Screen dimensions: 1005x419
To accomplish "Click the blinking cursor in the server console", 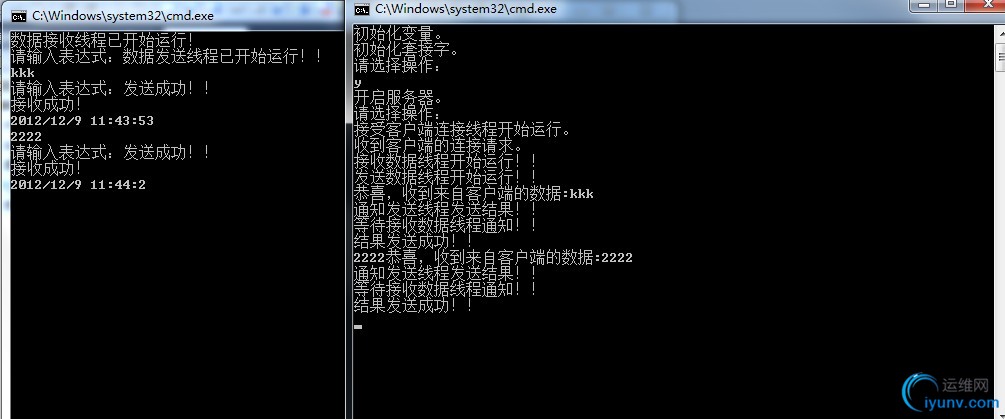I will [358, 327].
